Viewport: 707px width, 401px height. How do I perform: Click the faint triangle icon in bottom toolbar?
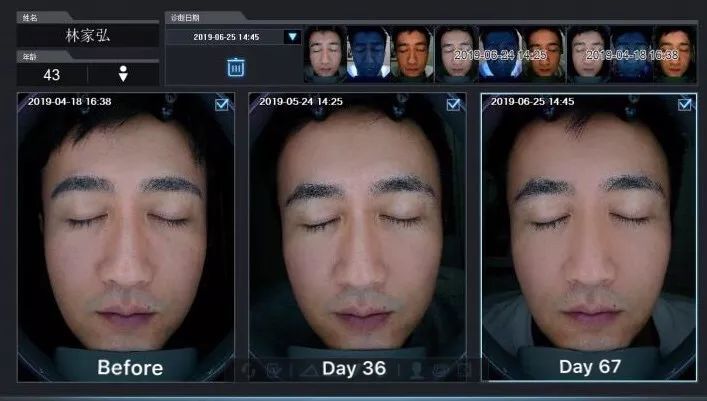pyautogui.click(x=309, y=371)
